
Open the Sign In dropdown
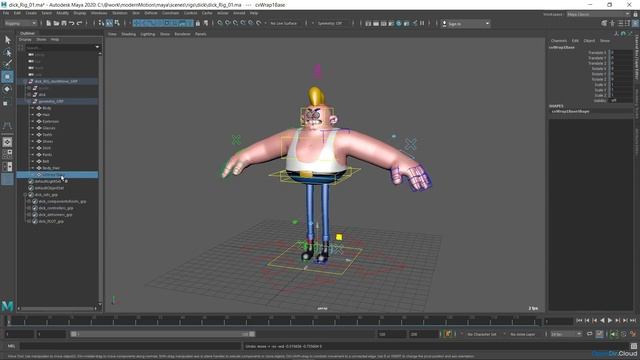[466, 24]
